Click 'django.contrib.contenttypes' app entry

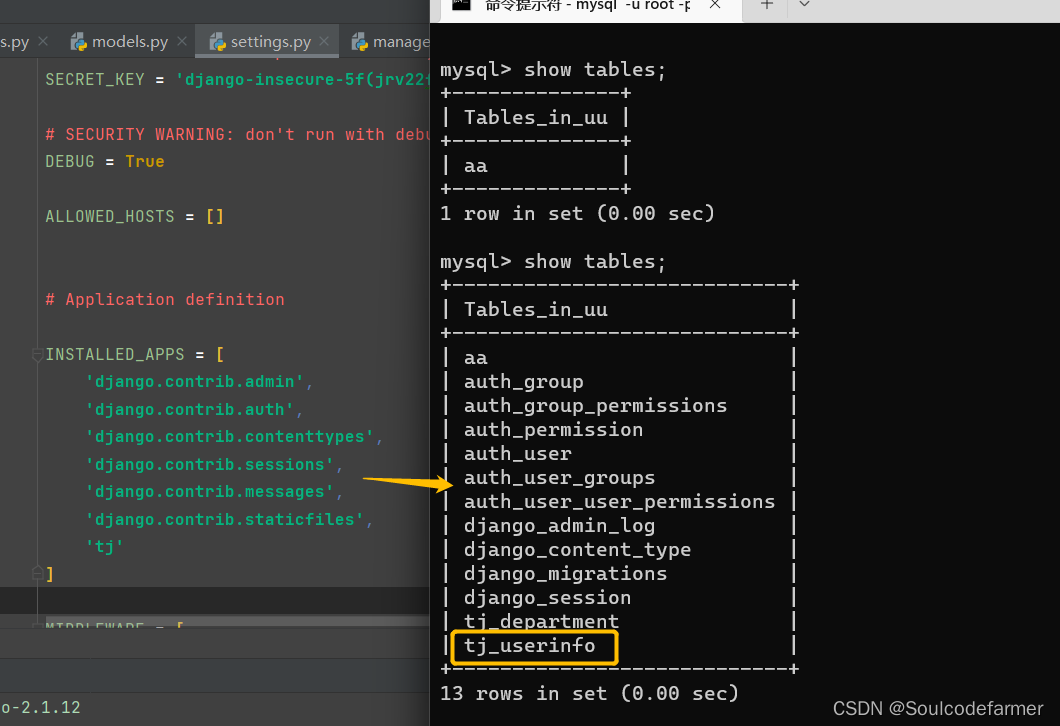[x=230, y=437]
